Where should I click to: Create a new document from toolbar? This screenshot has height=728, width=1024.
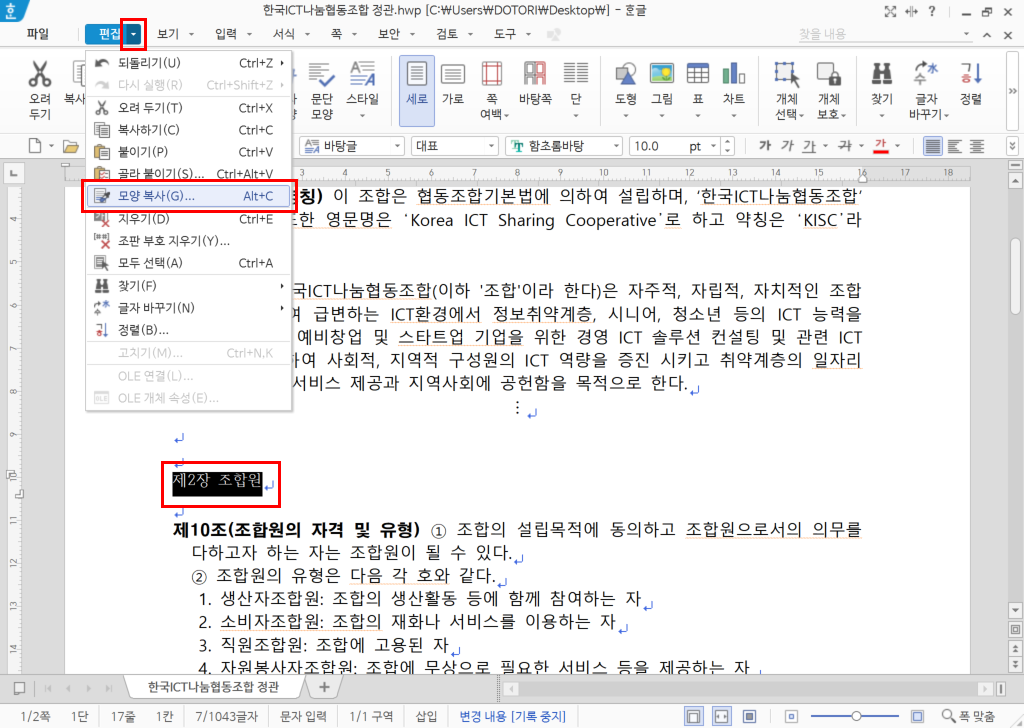35,146
